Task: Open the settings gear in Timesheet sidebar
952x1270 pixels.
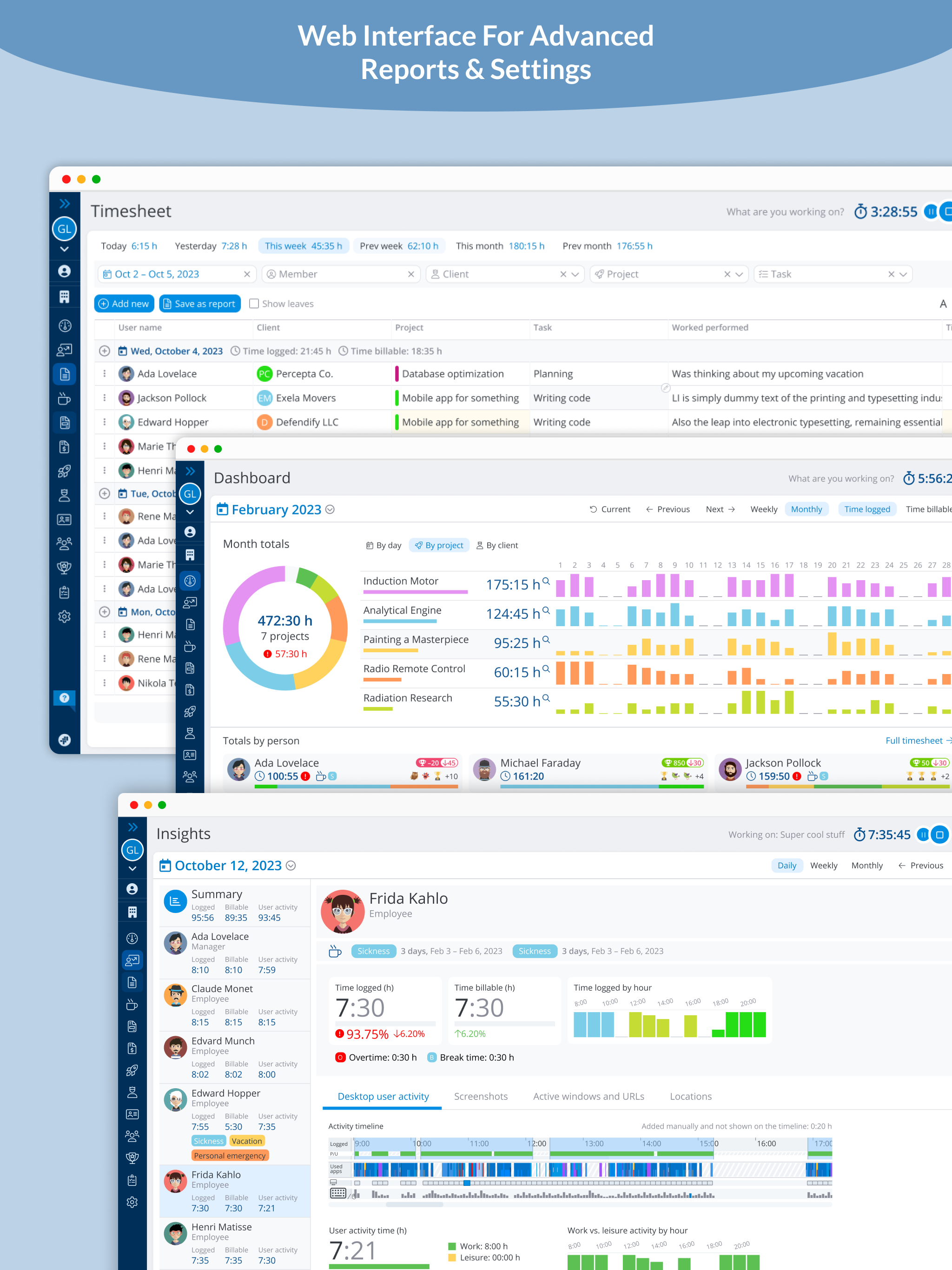Action: [64, 616]
